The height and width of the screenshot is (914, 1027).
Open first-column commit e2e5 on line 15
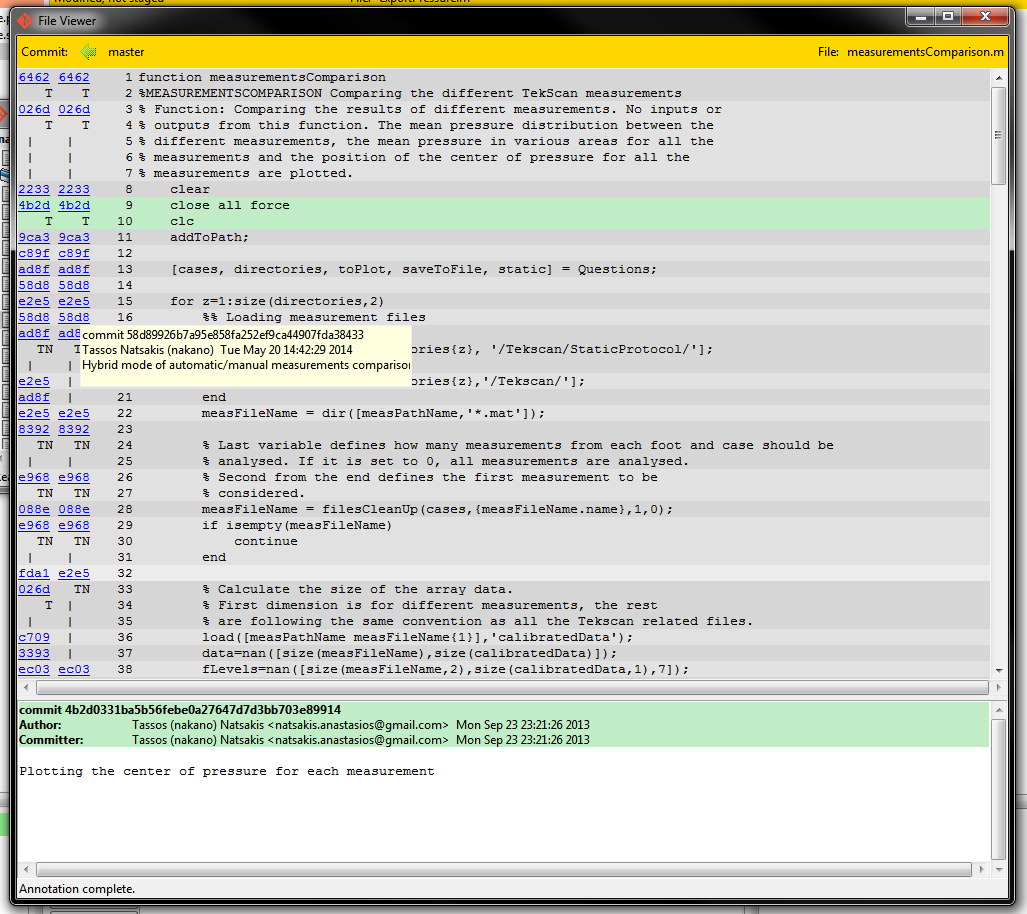pyautogui.click(x=34, y=301)
